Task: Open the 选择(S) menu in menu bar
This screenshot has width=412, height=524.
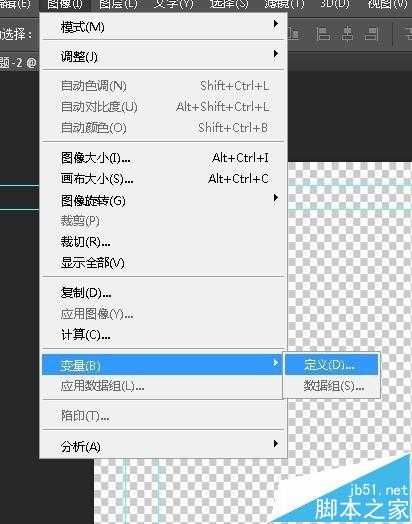Action: (229, 4)
